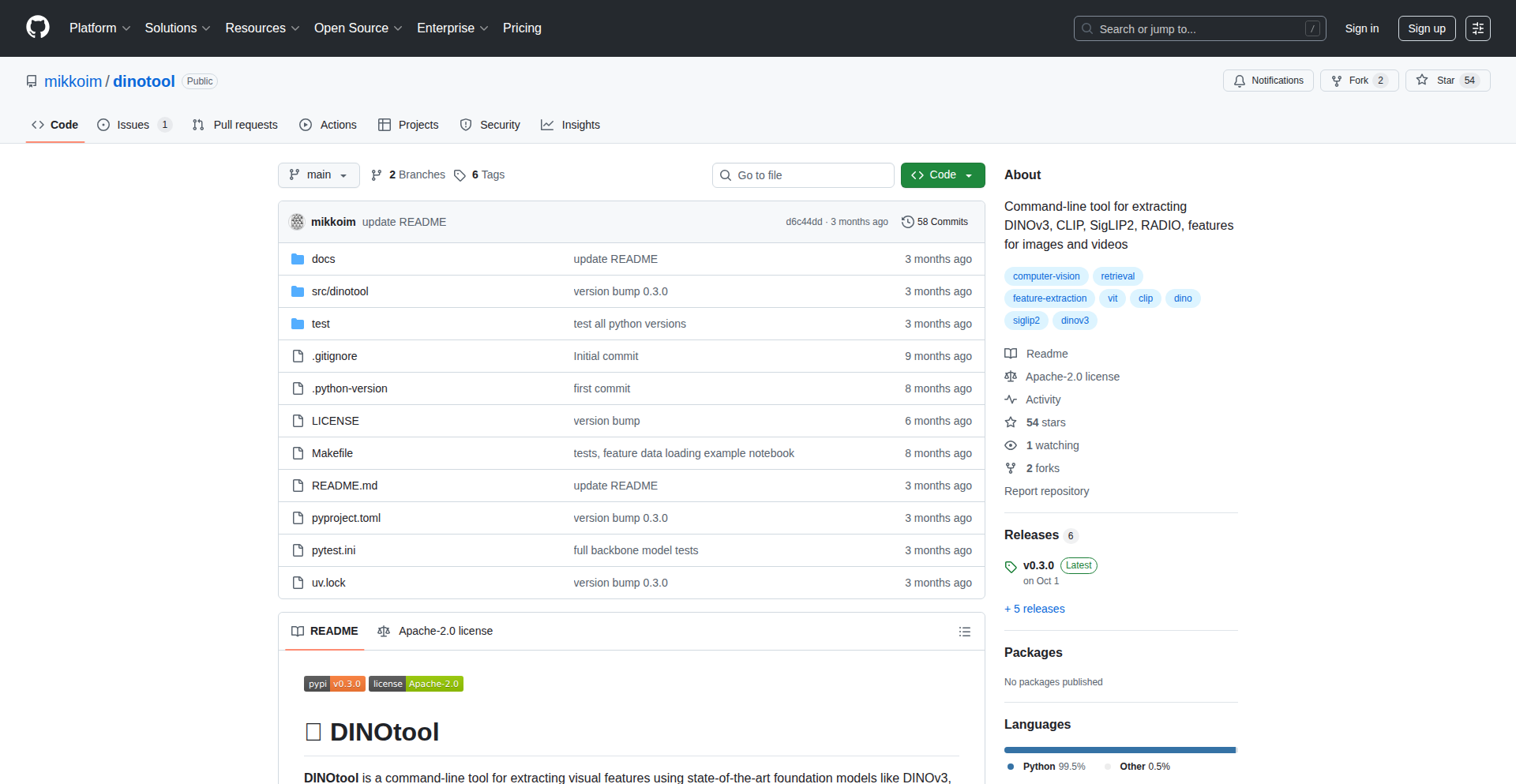Image resolution: width=1516 pixels, height=784 pixels.
Task: Open the green Code dropdown button
Action: click(943, 175)
